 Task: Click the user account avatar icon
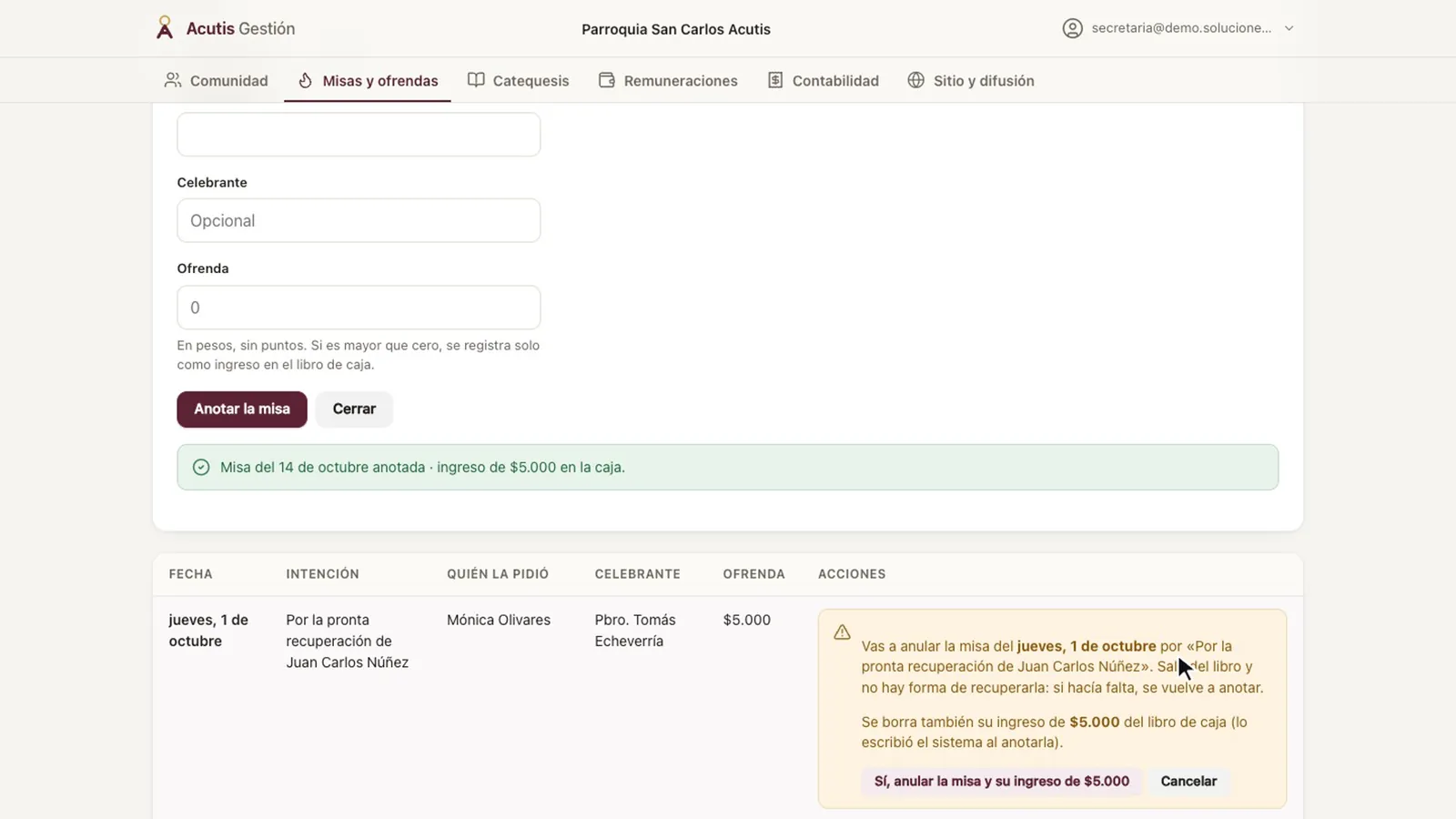[1073, 28]
